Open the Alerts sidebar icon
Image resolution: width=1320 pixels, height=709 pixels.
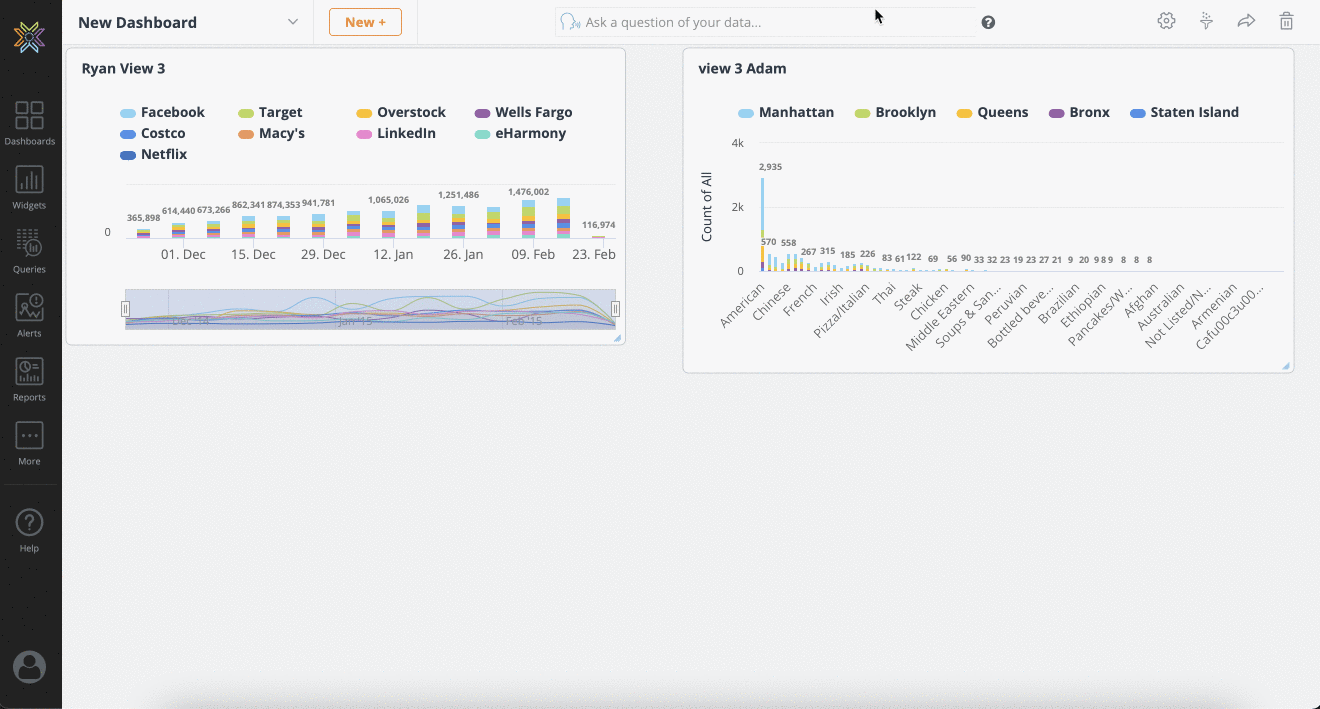[29, 314]
